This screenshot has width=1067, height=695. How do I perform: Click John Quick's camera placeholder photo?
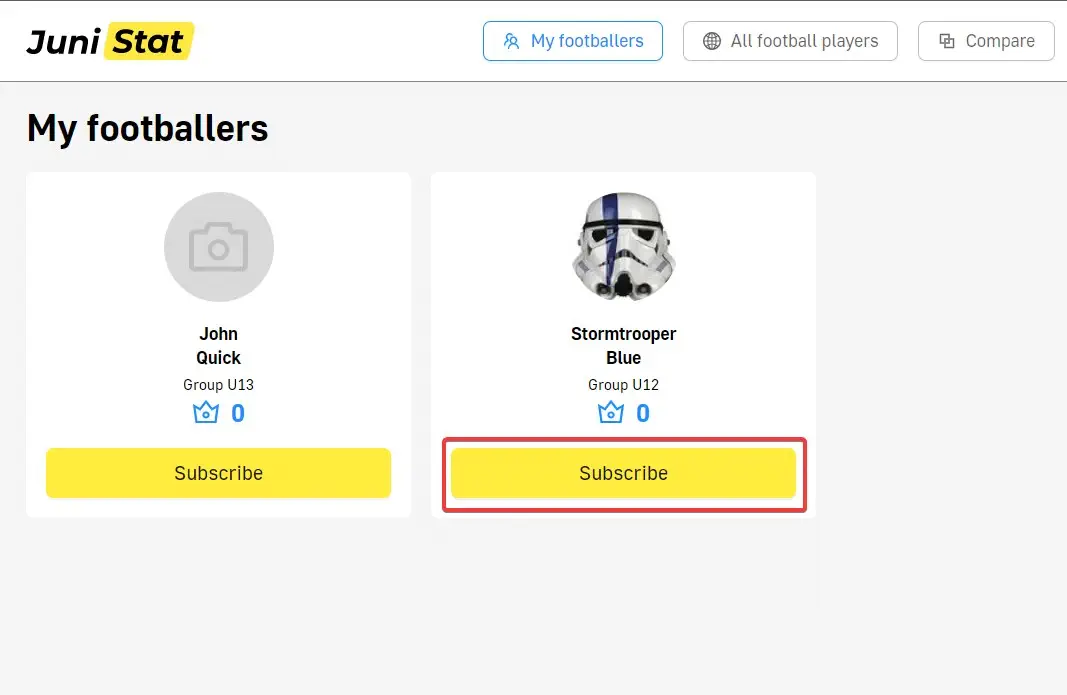[x=219, y=247]
